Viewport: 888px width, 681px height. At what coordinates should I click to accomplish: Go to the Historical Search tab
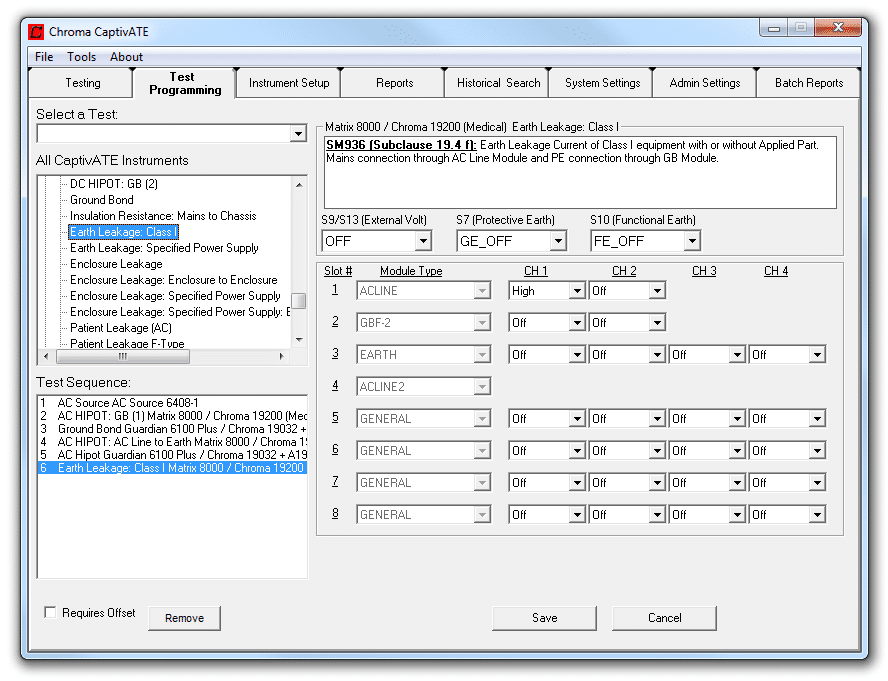tap(498, 83)
